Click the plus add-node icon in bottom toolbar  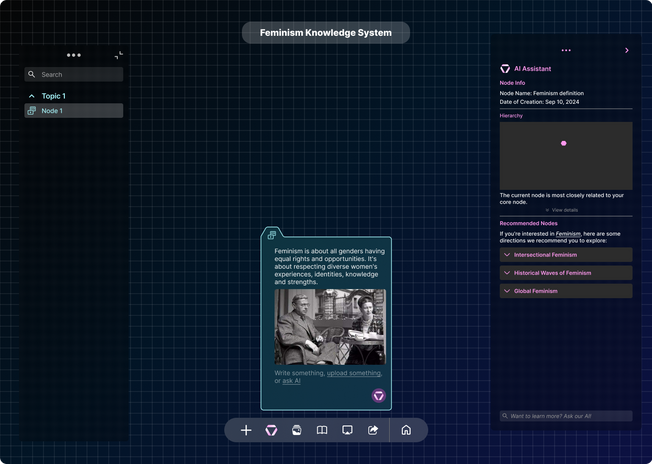pos(246,430)
